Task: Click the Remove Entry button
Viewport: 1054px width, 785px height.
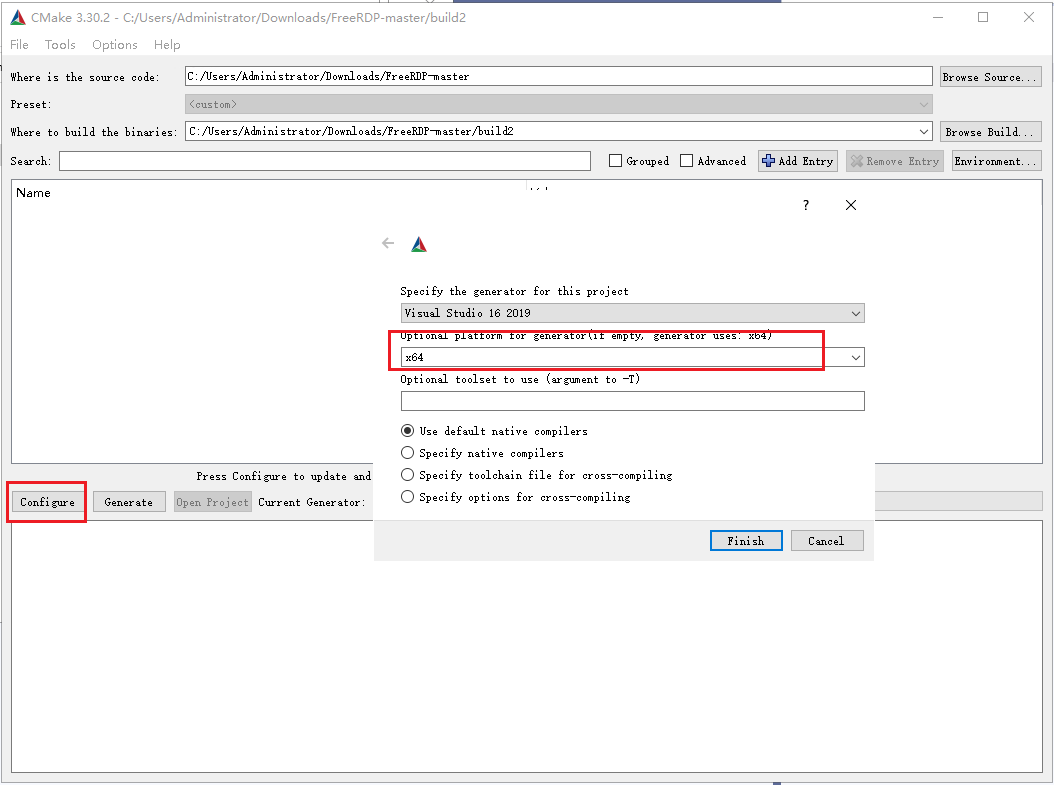Action: click(x=895, y=161)
